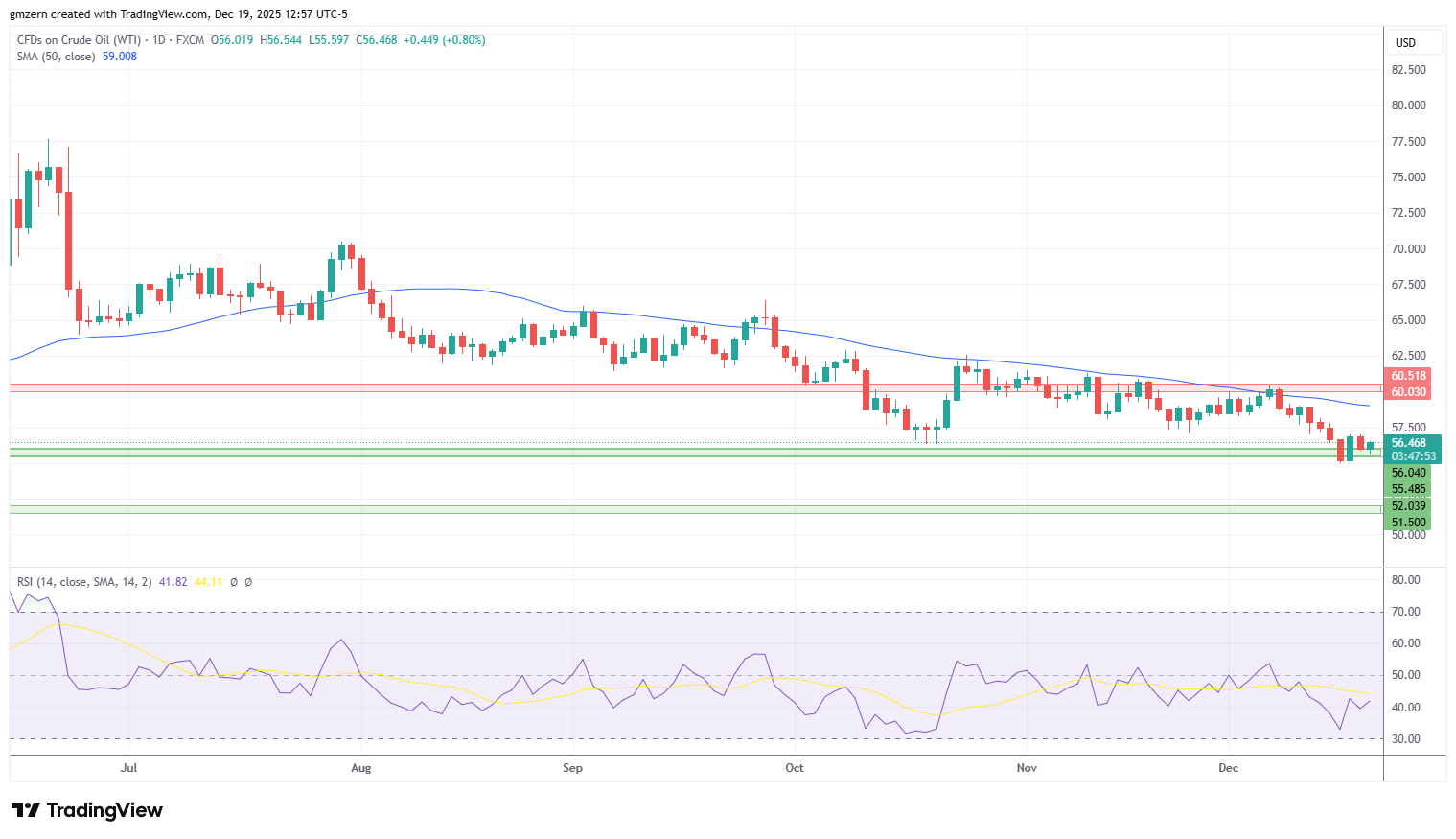
Task: Click the open price O56.019
Action: [x=232, y=40]
